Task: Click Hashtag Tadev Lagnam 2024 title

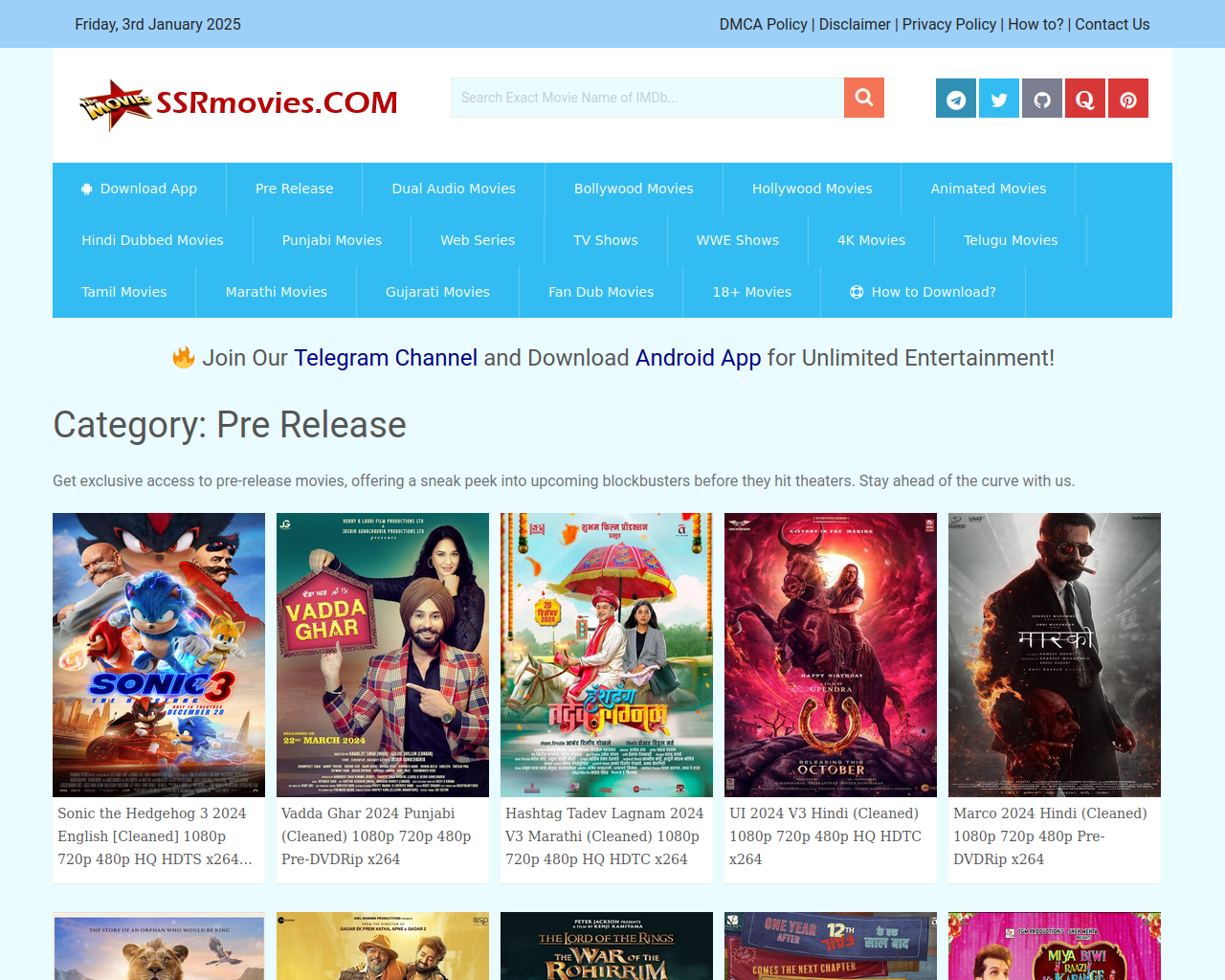Action: pos(605,836)
